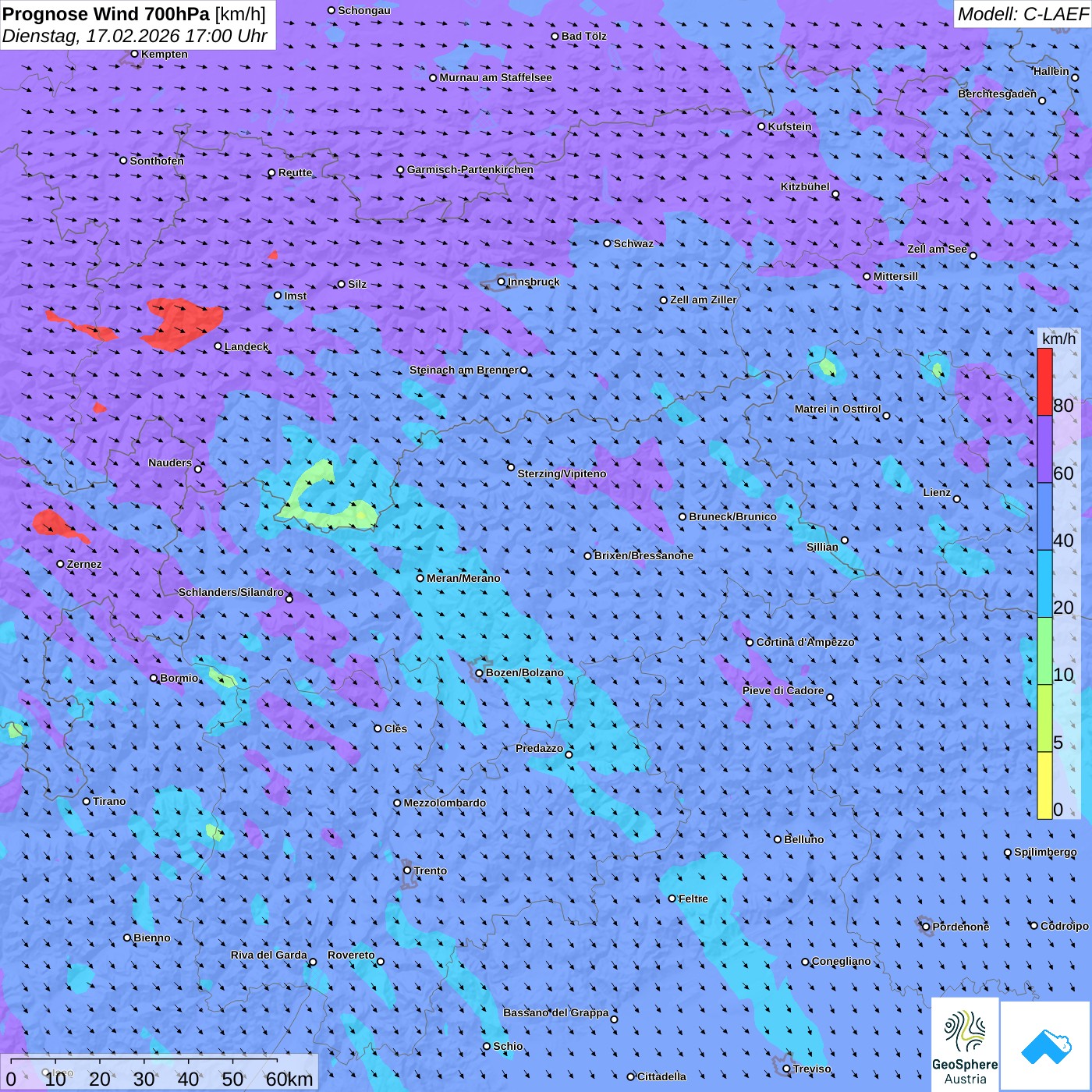
Task: Select the purple 60–80 km/h legend swatch
Action: (1044, 449)
